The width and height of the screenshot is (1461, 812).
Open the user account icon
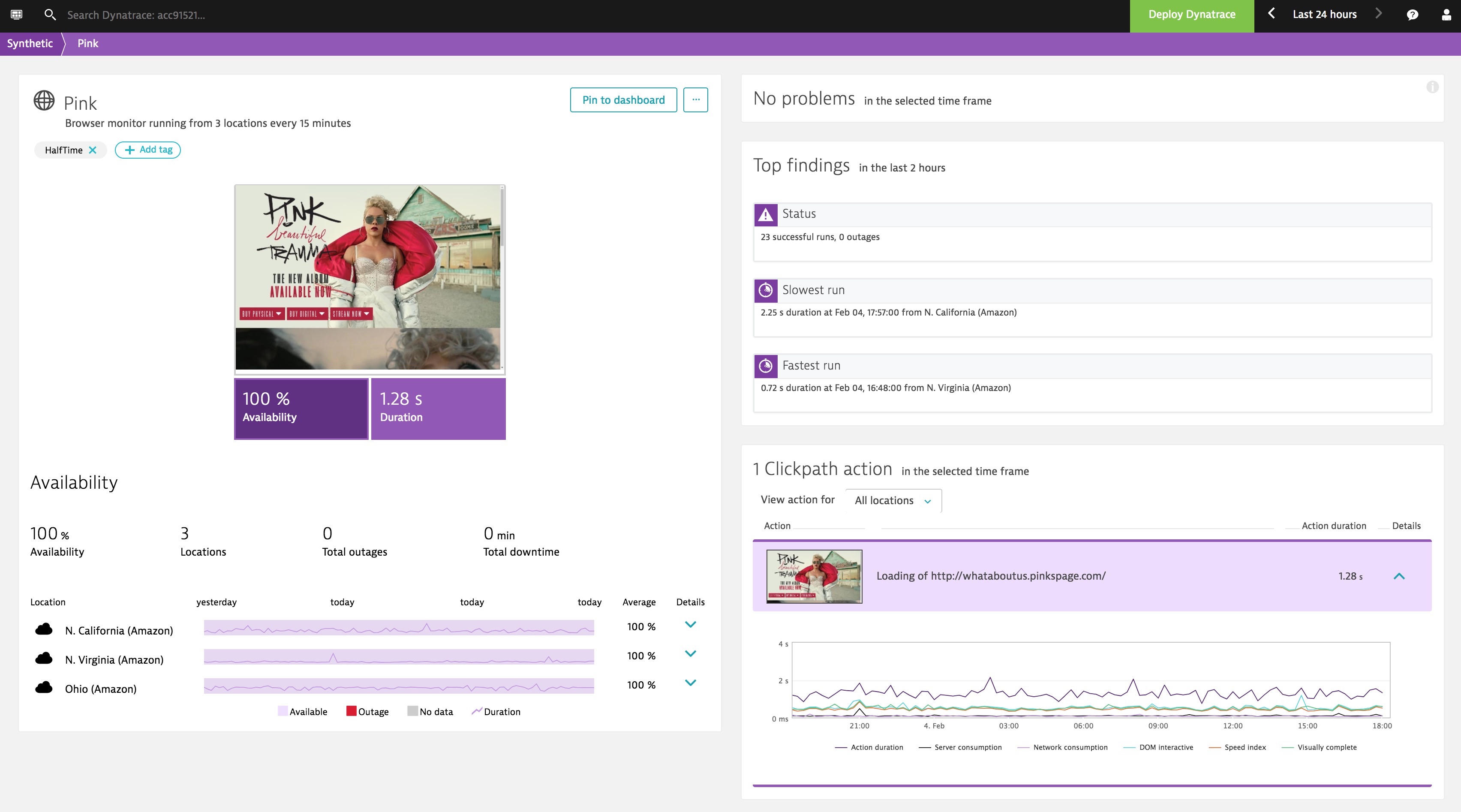(x=1446, y=15)
